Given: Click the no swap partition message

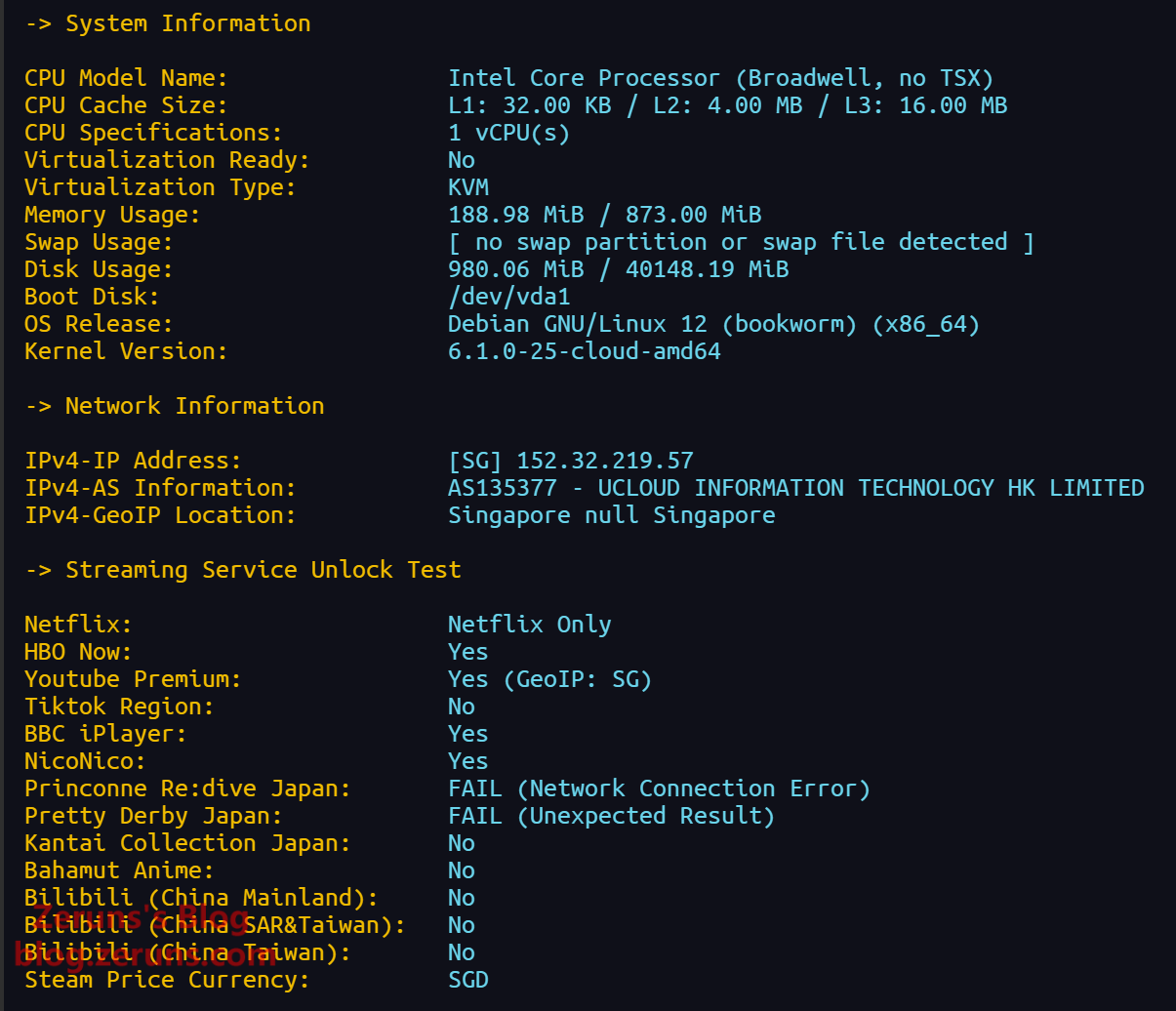Looking at the screenshot, I should coord(741,242).
